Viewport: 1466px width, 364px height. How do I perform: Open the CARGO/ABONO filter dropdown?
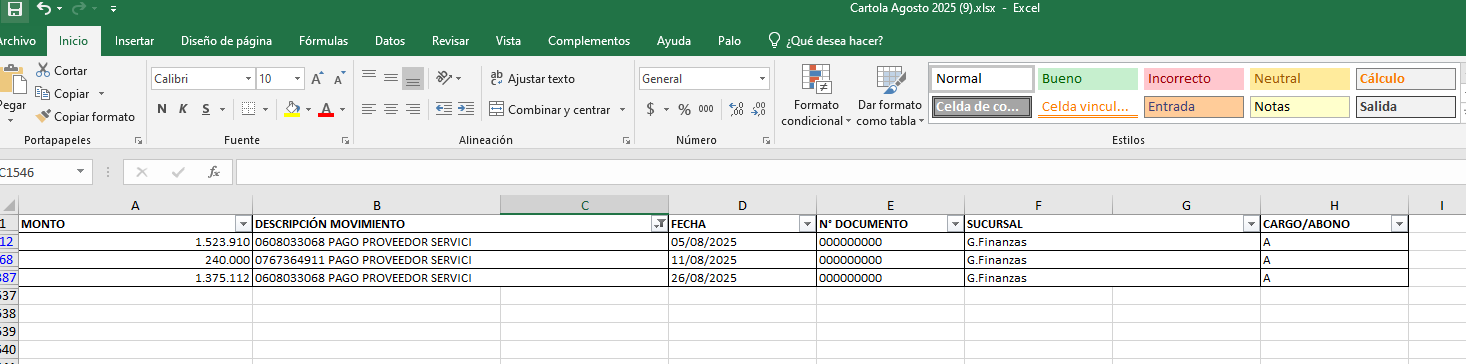(1399, 224)
